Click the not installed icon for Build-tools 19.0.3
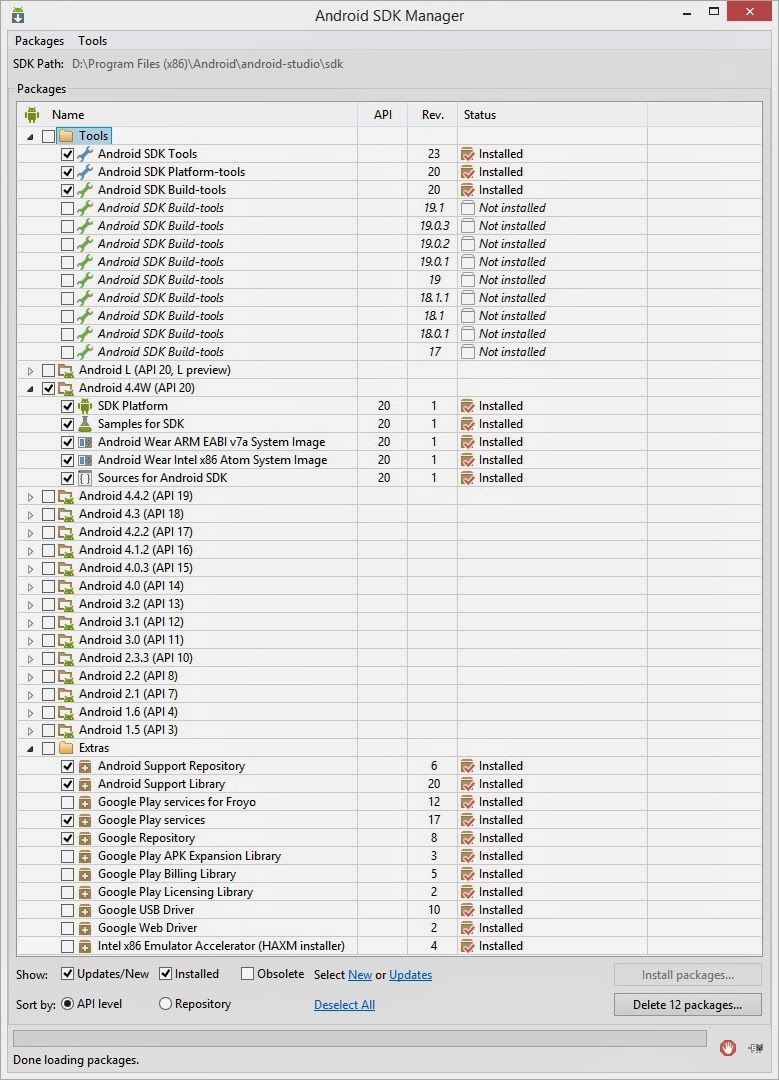This screenshot has width=779, height=1080. 468,226
